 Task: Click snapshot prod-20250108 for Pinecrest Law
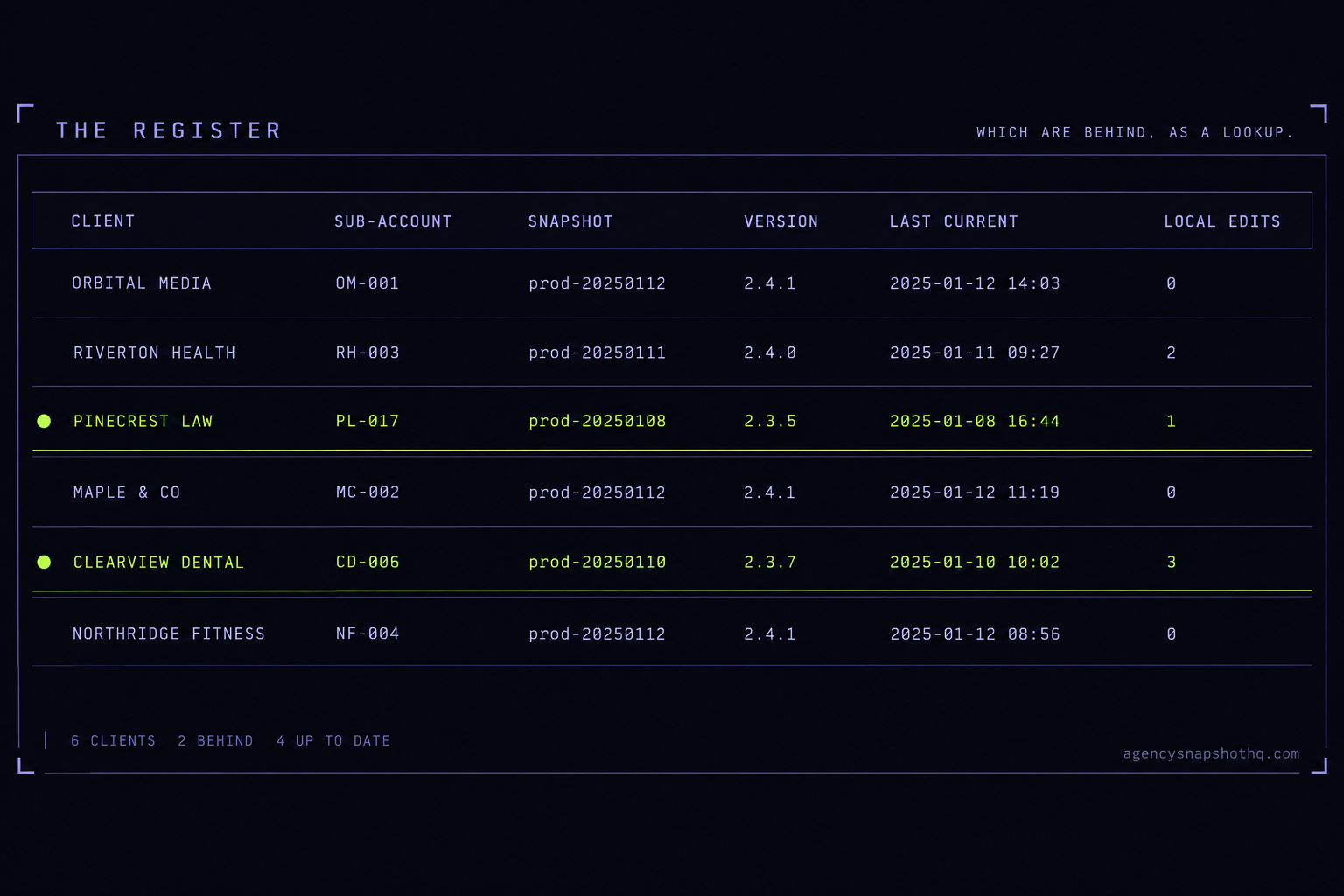pyautogui.click(x=598, y=422)
